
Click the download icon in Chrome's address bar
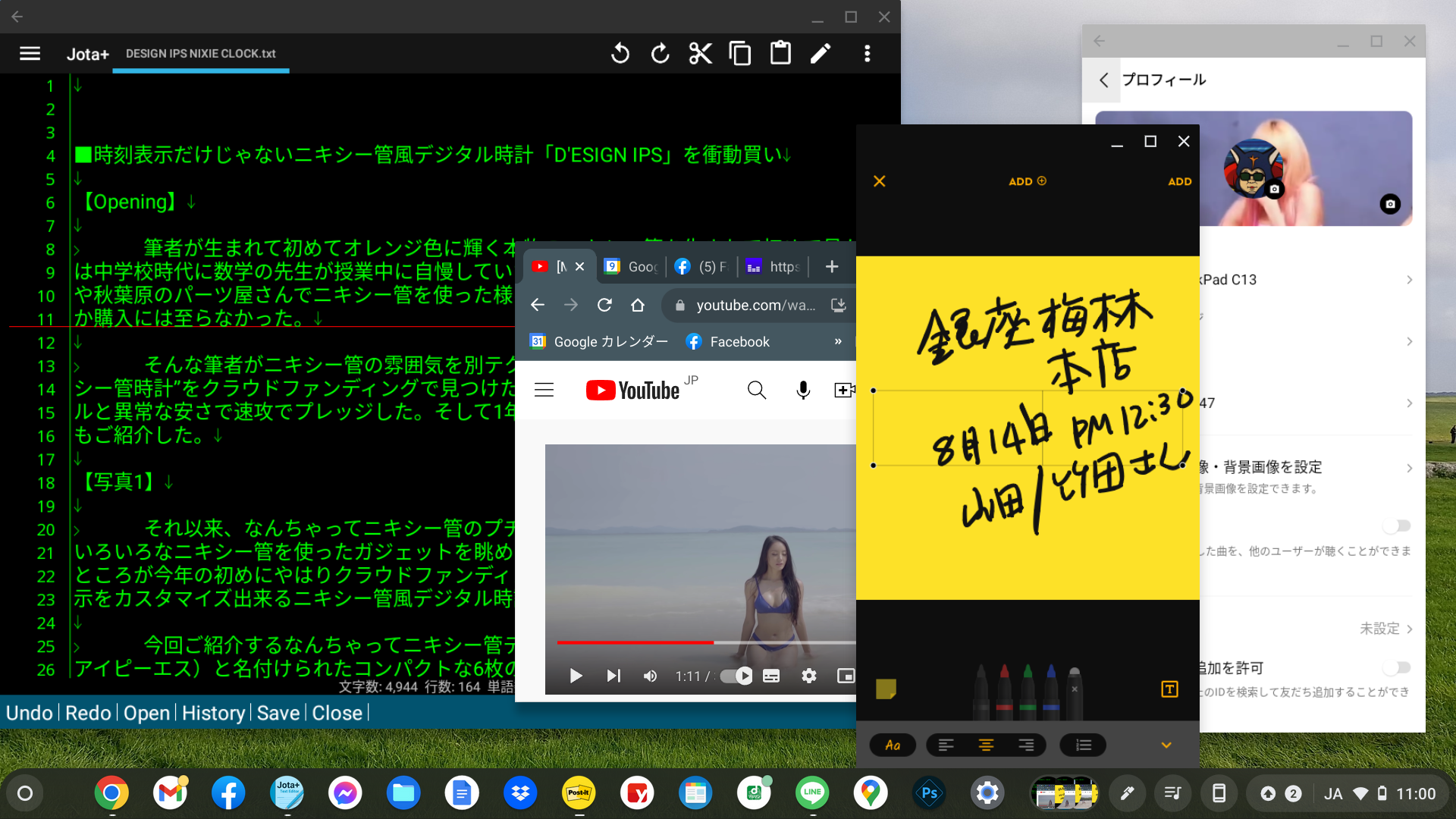(839, 305)
